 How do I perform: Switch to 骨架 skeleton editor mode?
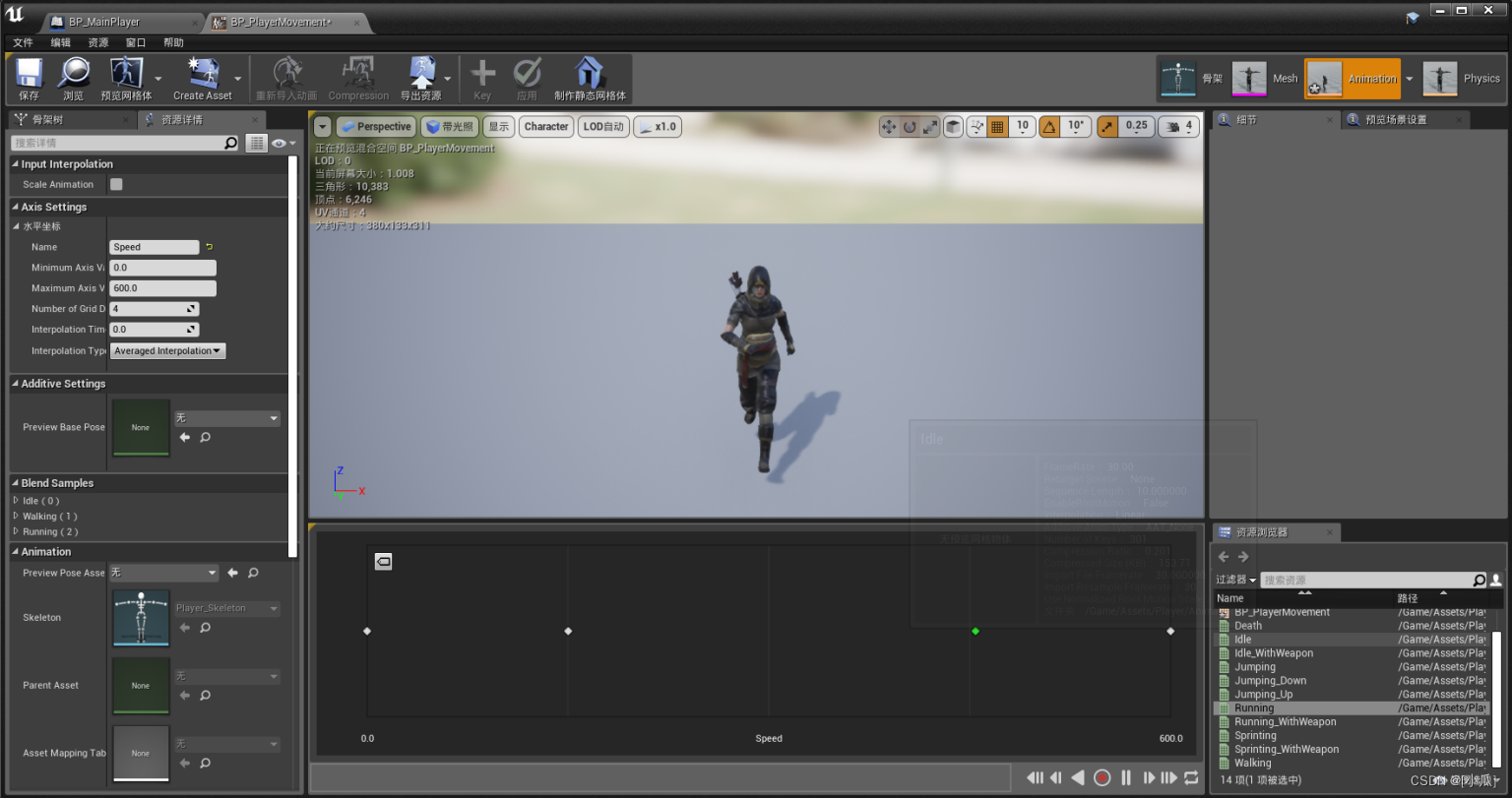[x=1178, y=79]
